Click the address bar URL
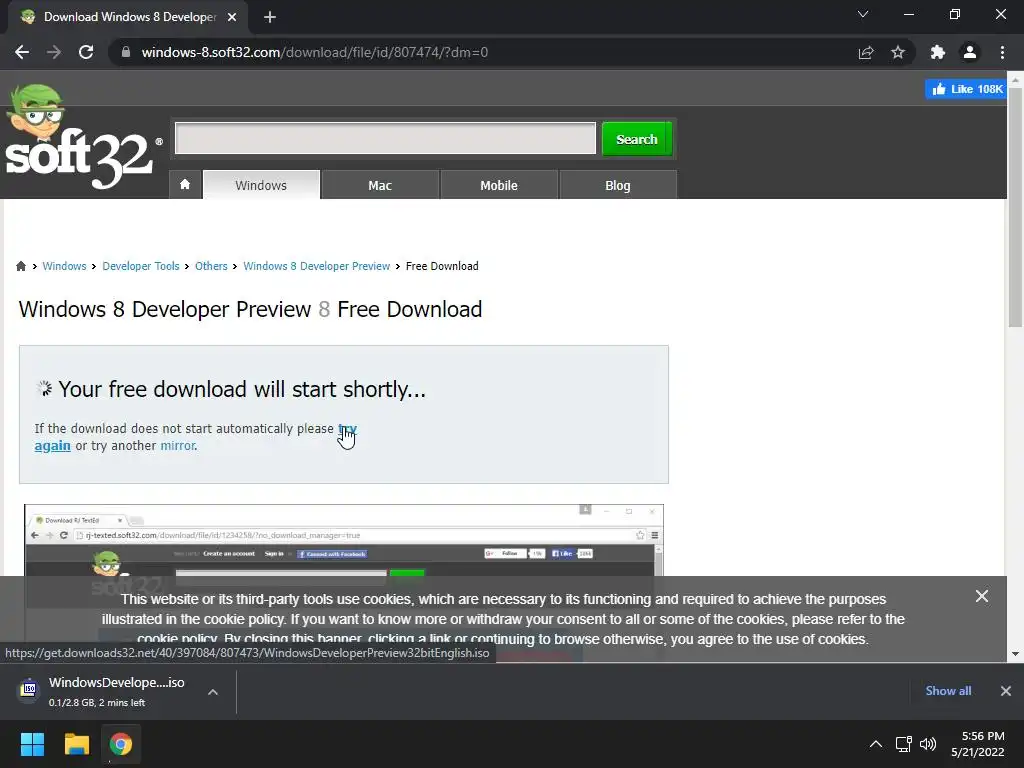This screenshot has height=768, width=1024. (315, 52)
